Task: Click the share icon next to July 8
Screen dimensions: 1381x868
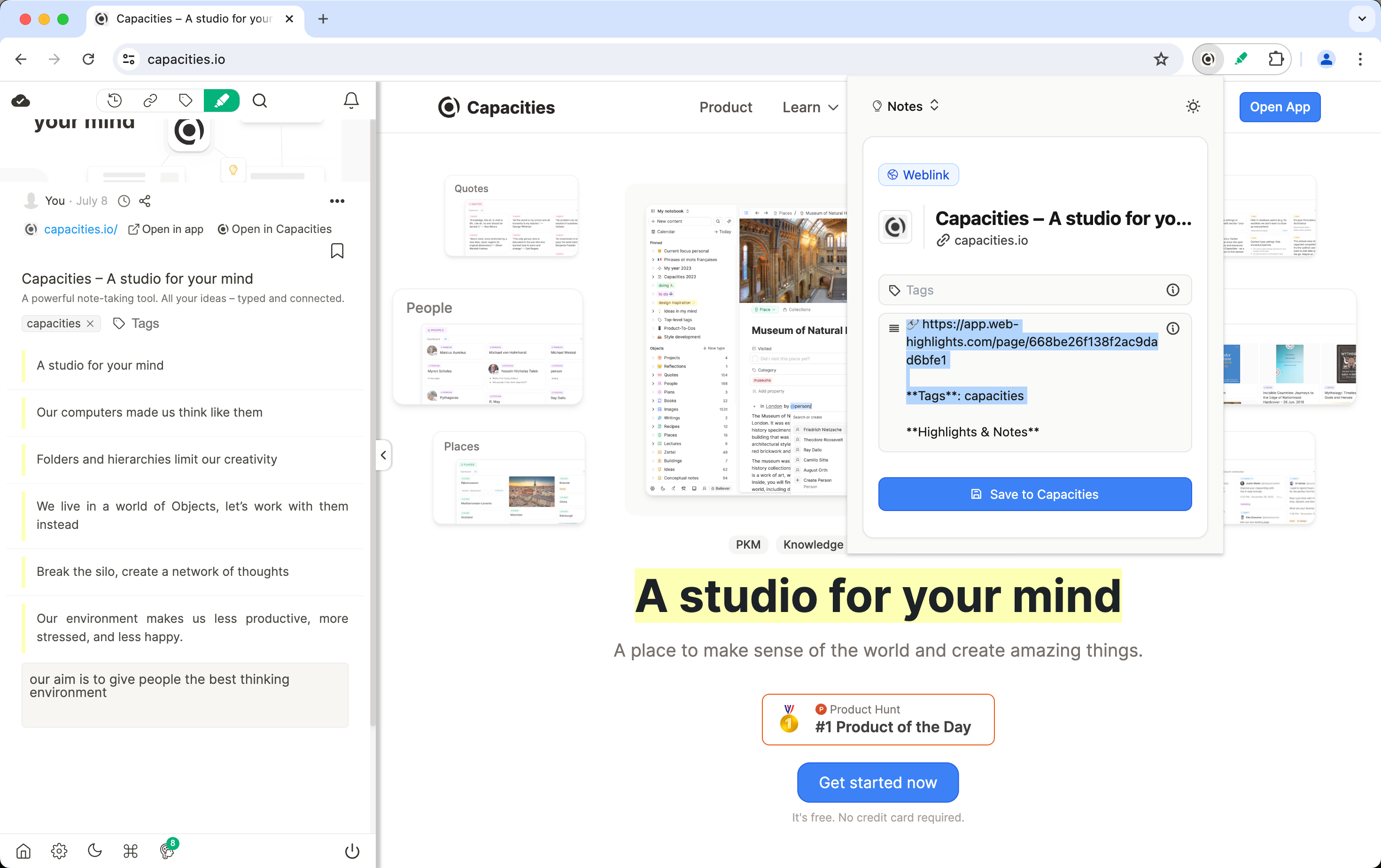Action: click(x=145, y=201)
